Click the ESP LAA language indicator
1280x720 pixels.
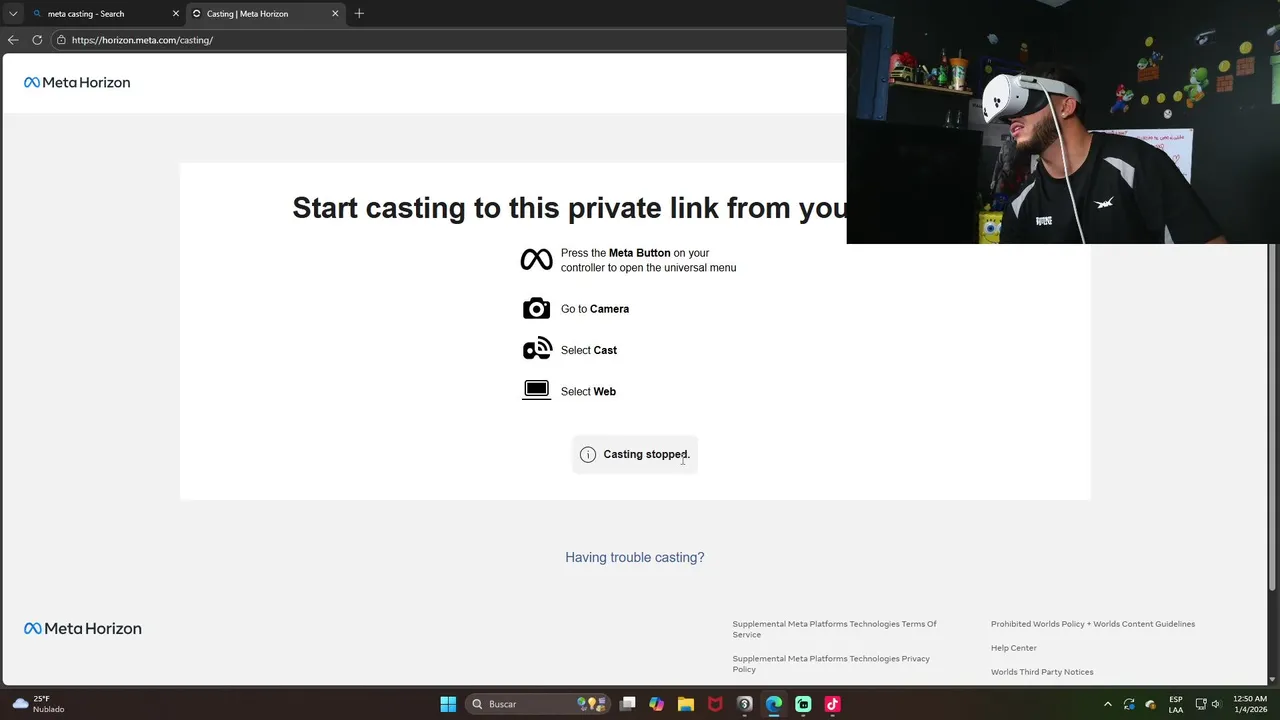point(1176,704)
